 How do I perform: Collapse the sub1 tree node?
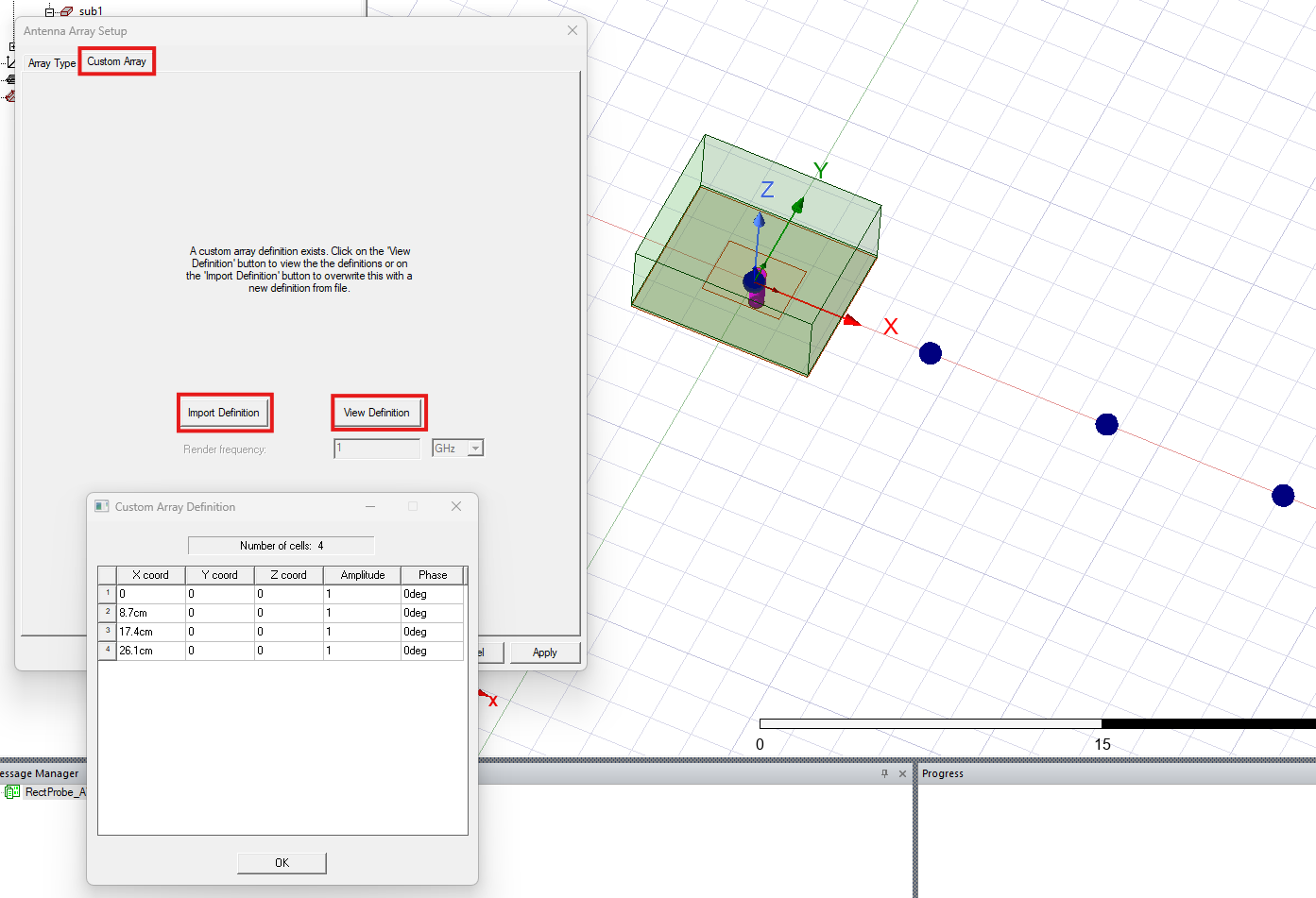[x=49, y=11]
